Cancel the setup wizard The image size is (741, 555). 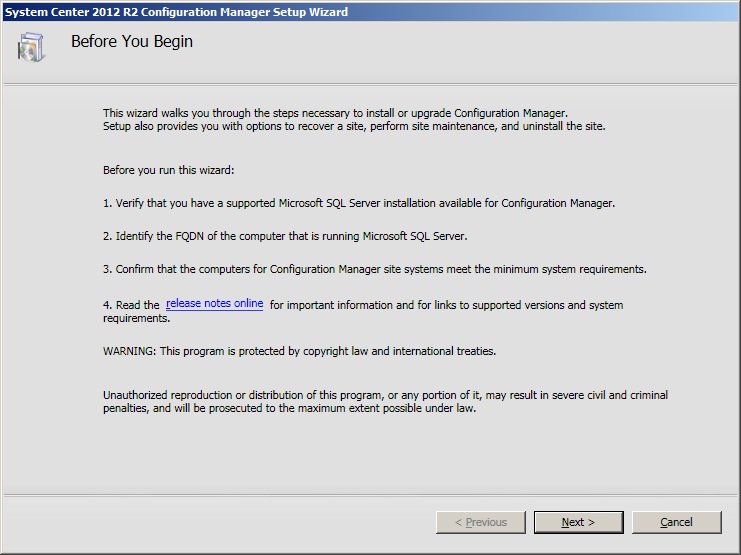pyautogui.click(x=676, y=522)
